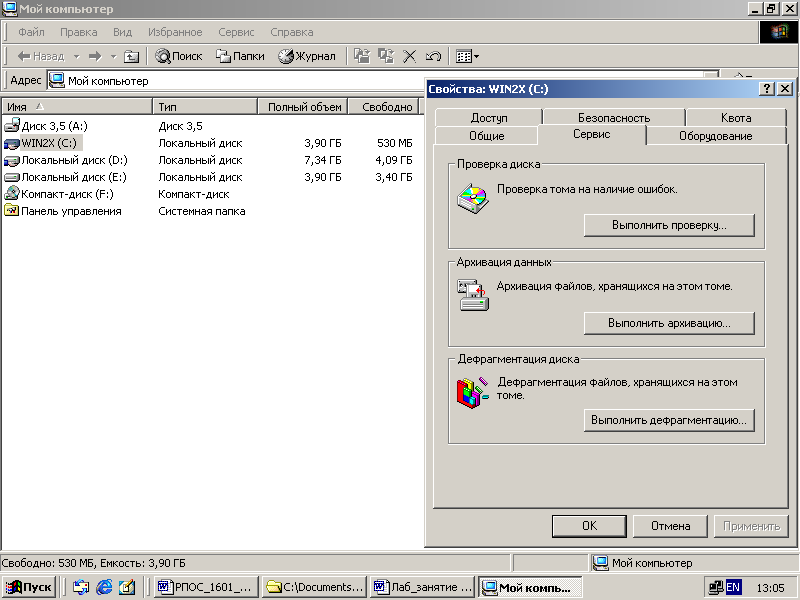Screen dimensions: 800x600
Task: Click Выполнить проверку button
Action: click(669, 225)
